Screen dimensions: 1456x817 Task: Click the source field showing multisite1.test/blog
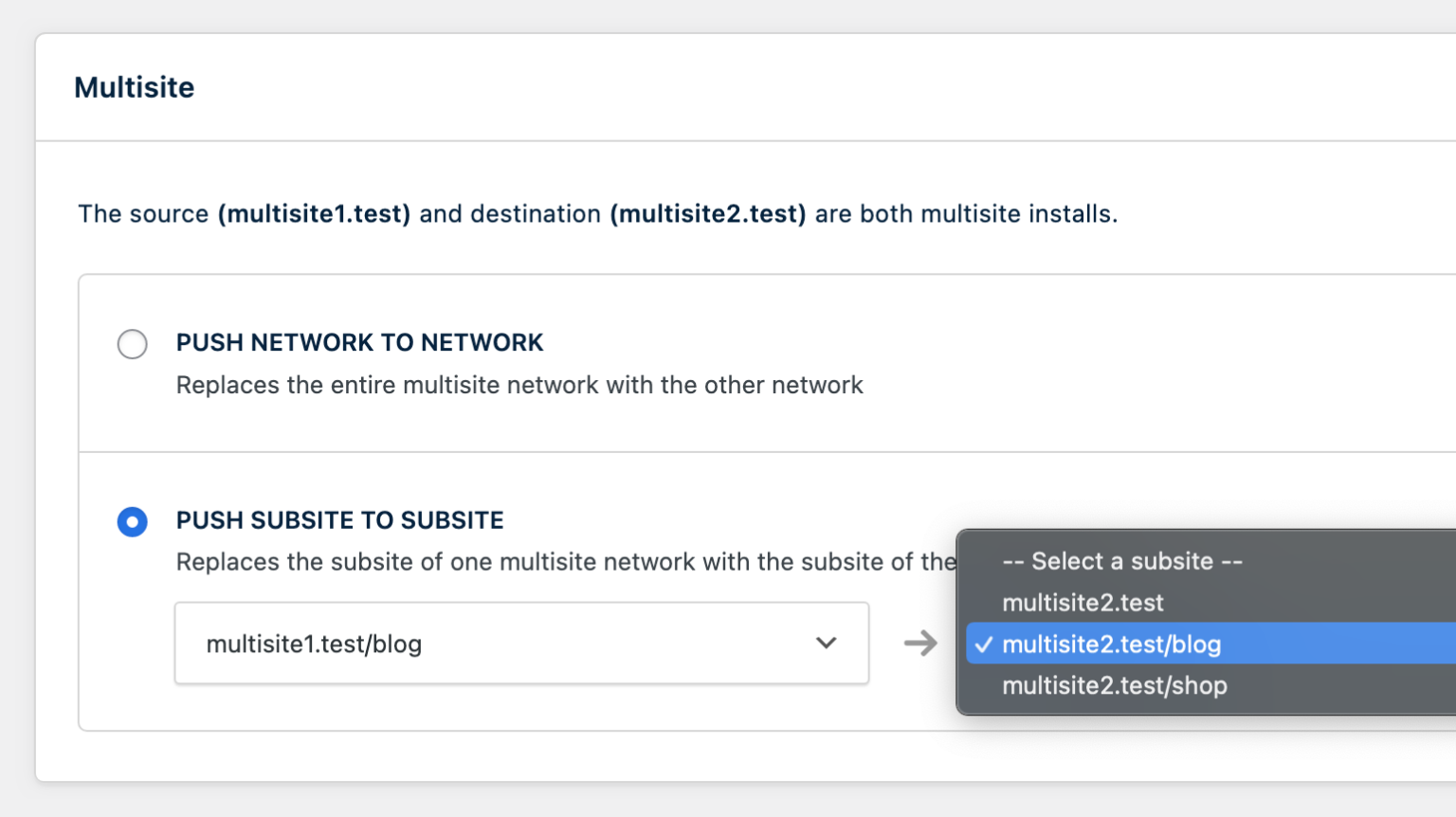coord(521,644)
